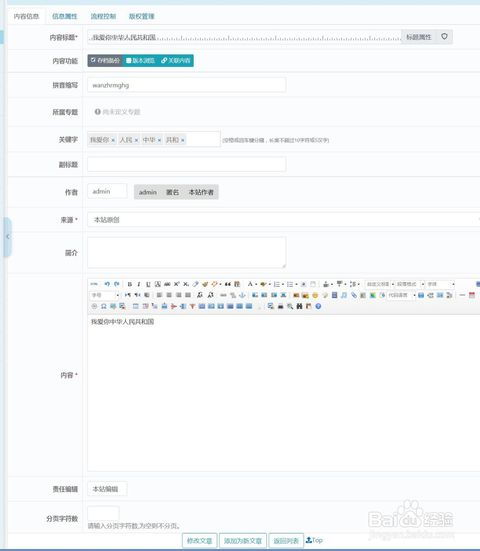The image size is (480, 551).
Task: Remove the 人民 keyword tag
Action: click(136, 140)
